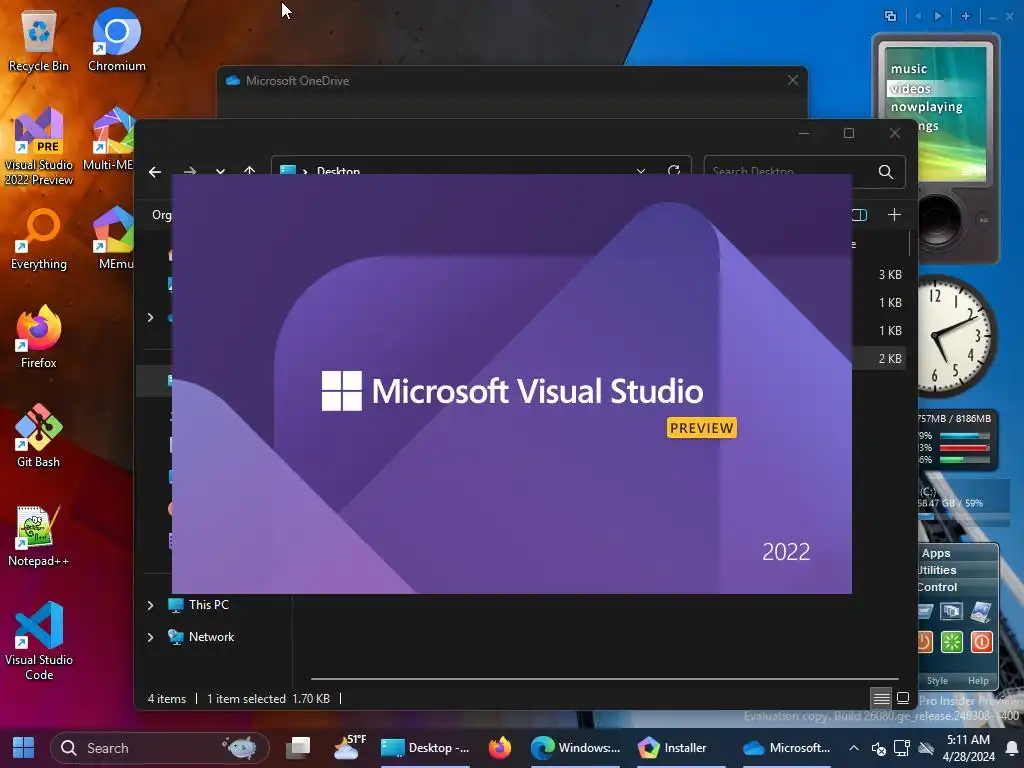This screenshot has height=768, width=1024.
Task: Open Control tab in launcher gadget
Action: [937, 587]
